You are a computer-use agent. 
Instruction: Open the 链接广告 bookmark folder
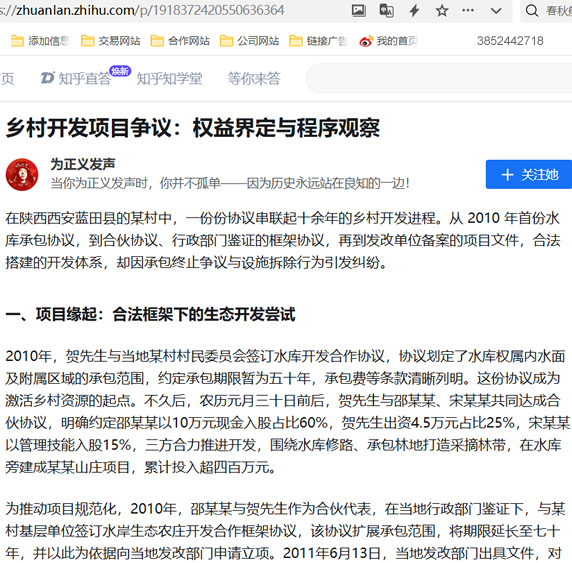click(x=318, y=41)
